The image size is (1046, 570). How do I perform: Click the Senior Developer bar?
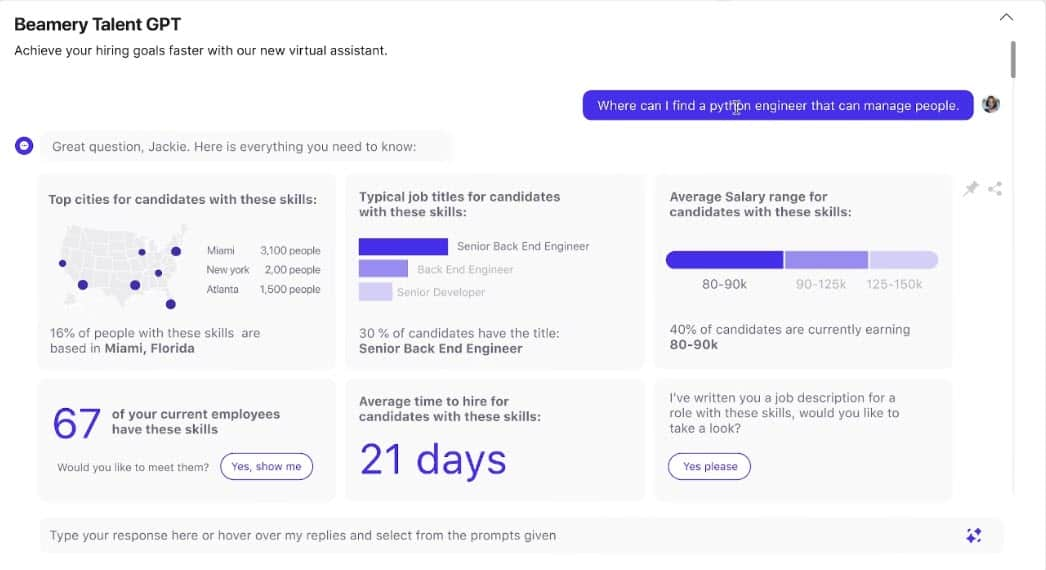pos(375,292)
